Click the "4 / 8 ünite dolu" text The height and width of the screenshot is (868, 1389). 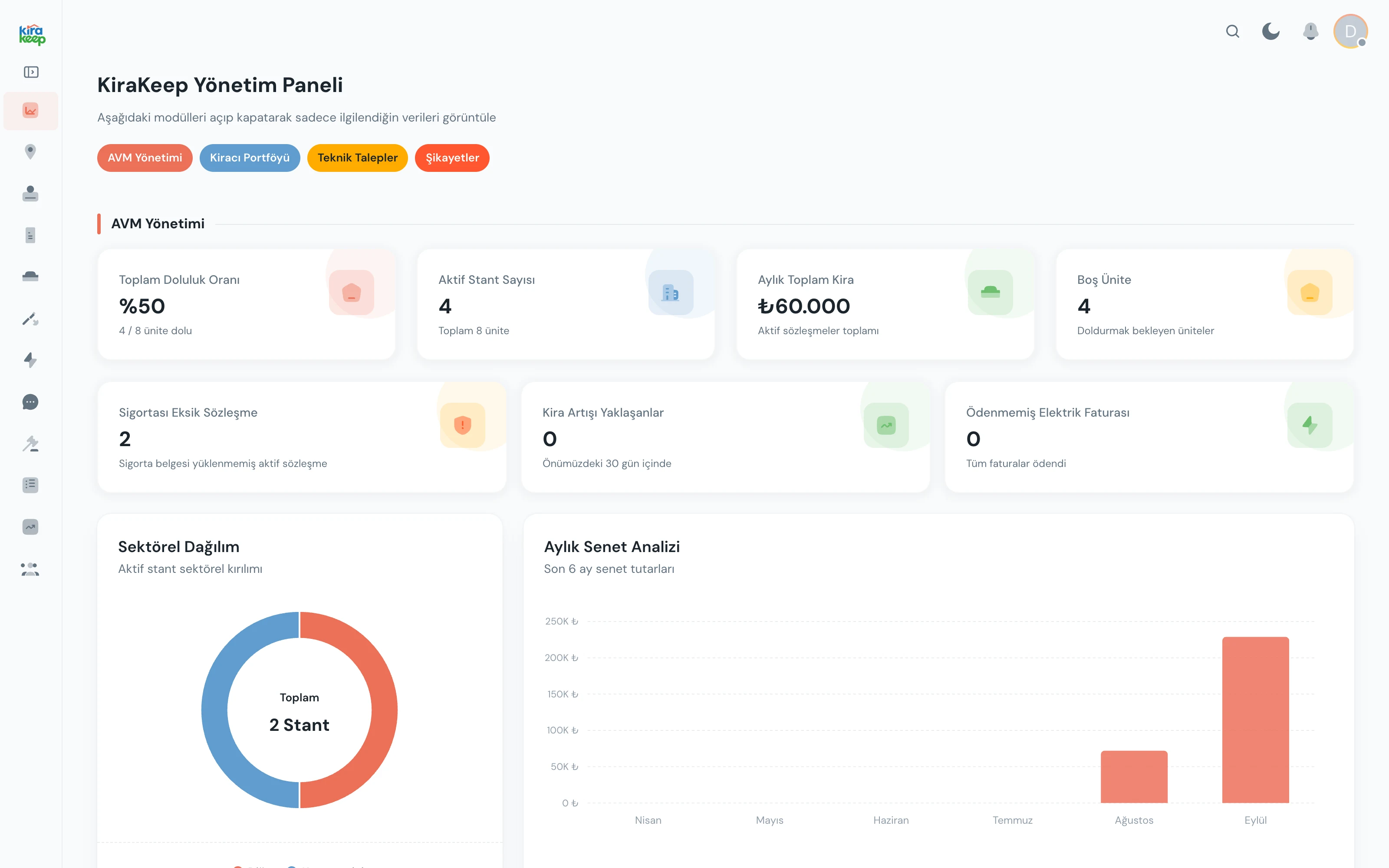(155, 331)
